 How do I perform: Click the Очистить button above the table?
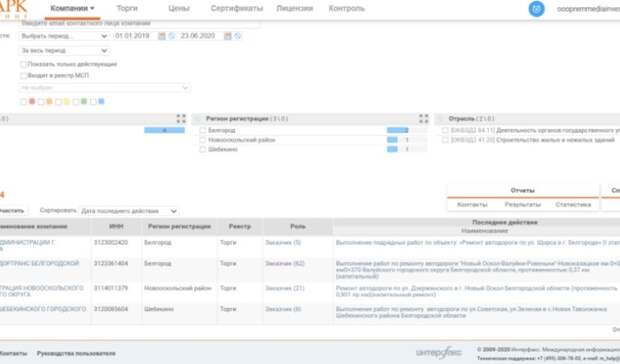12,211
